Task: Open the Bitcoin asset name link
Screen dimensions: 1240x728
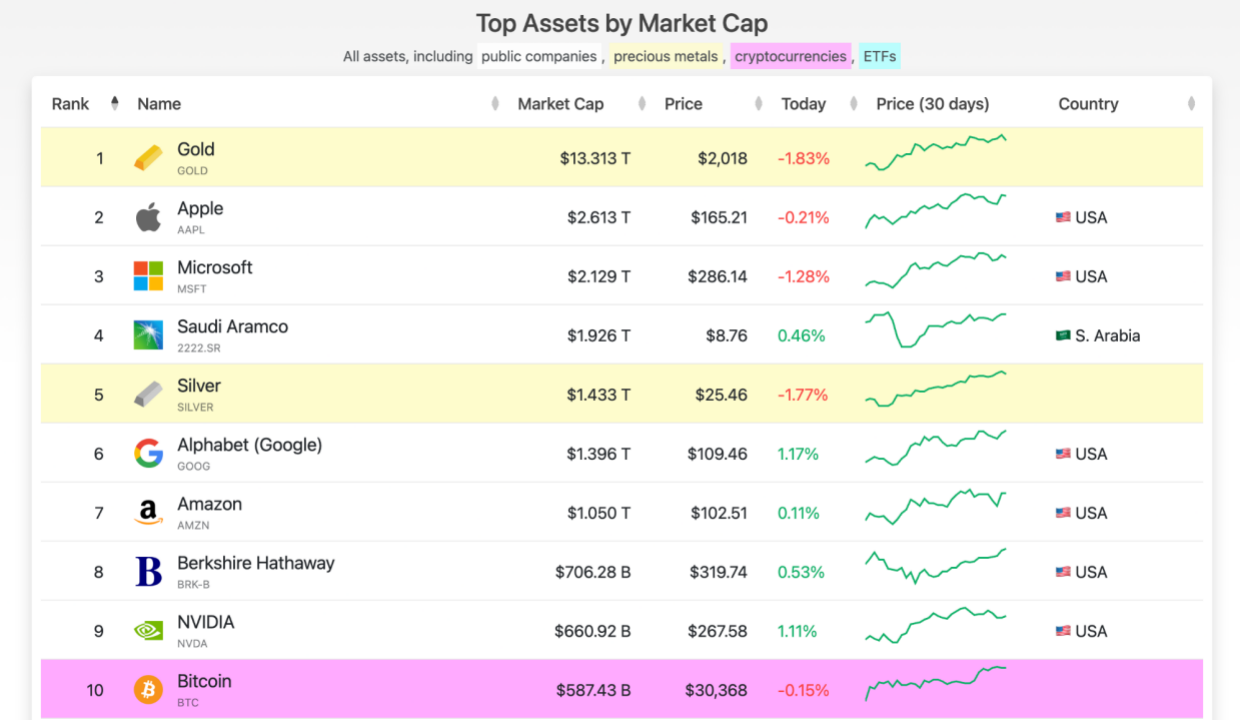Action: point(204,680)
